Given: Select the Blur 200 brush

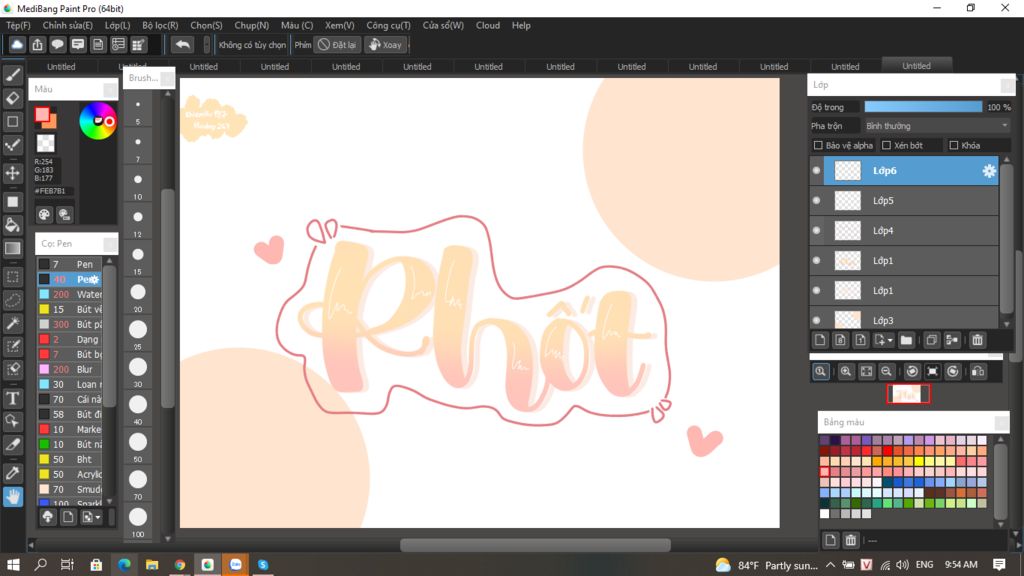Looking at the screenshot, I should click(x=70, y=370).
